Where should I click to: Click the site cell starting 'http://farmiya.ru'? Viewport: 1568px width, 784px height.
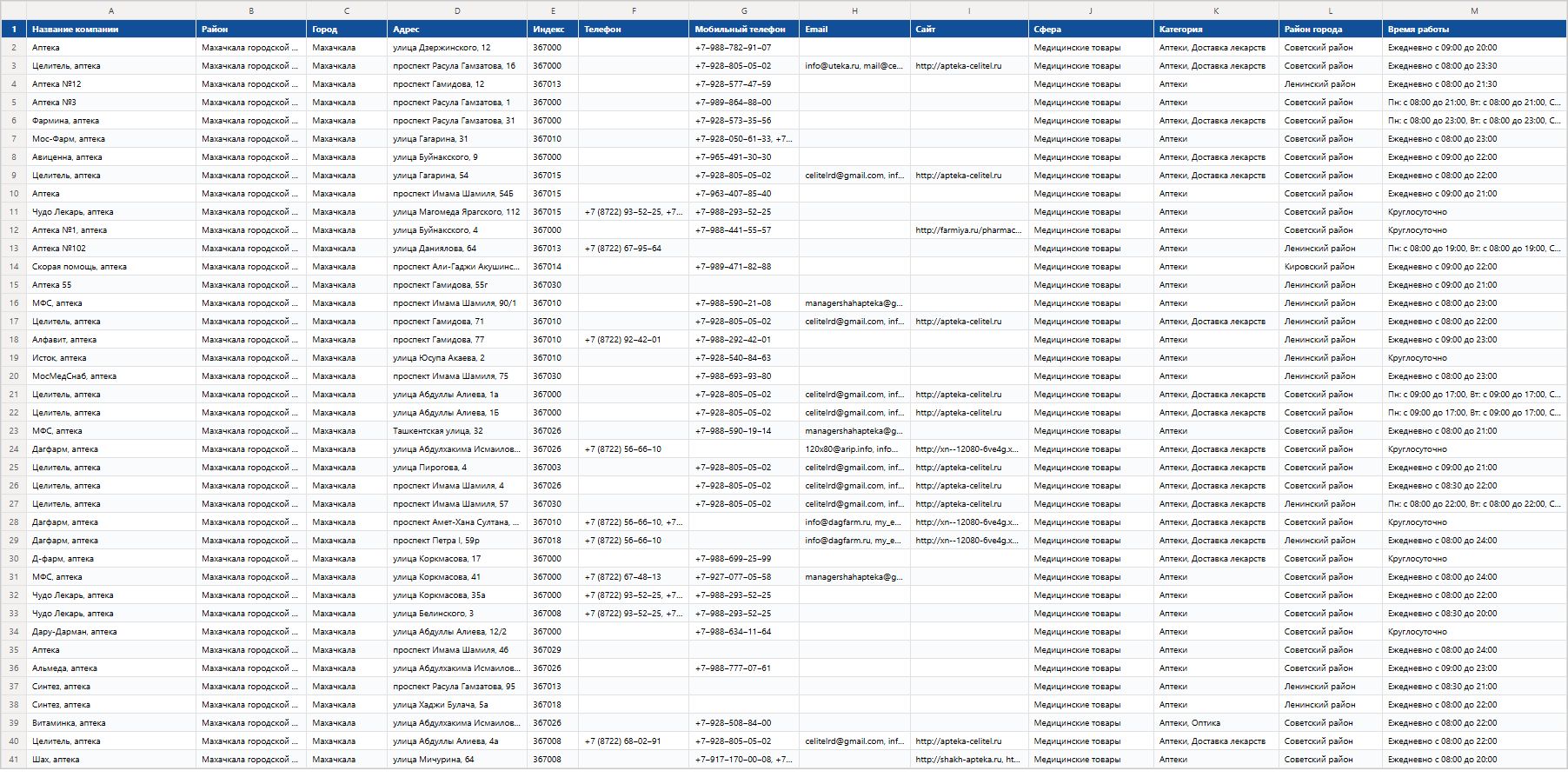[x=969, y=230]
